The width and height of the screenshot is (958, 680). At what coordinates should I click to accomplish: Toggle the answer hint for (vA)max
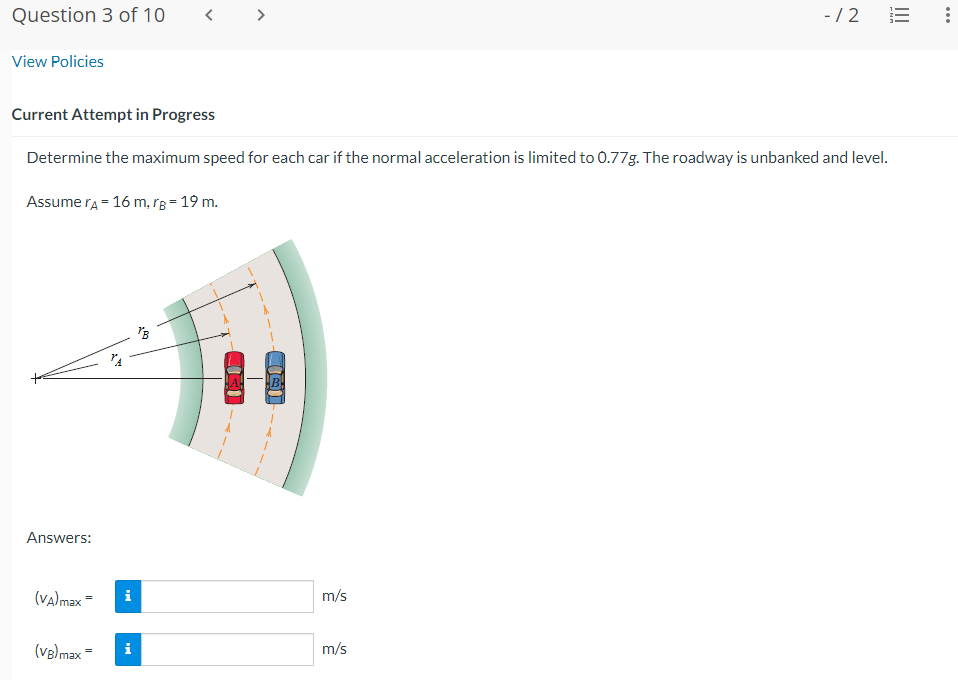coord(127,596)
